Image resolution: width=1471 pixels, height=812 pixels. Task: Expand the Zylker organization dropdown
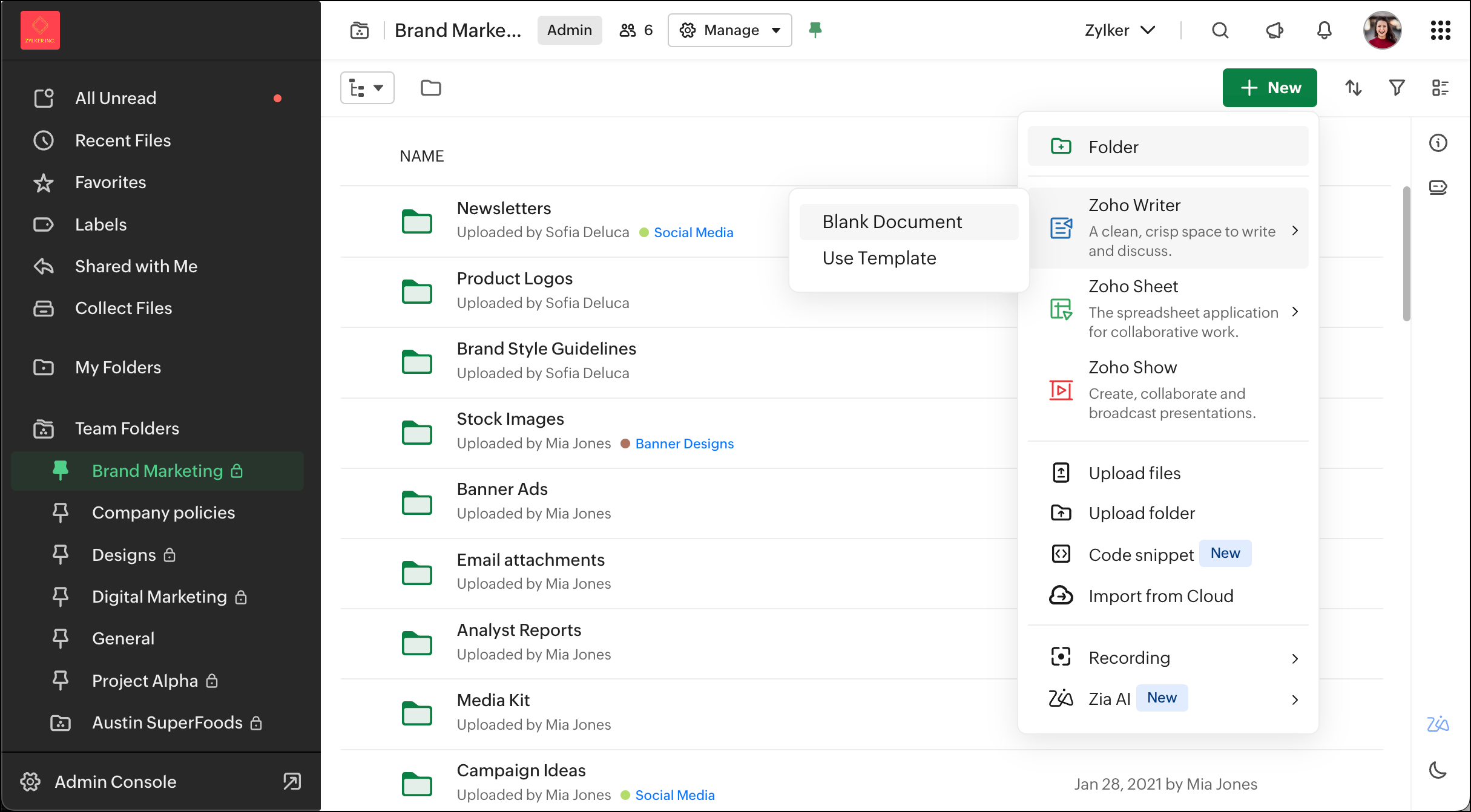click(1119, 30)
